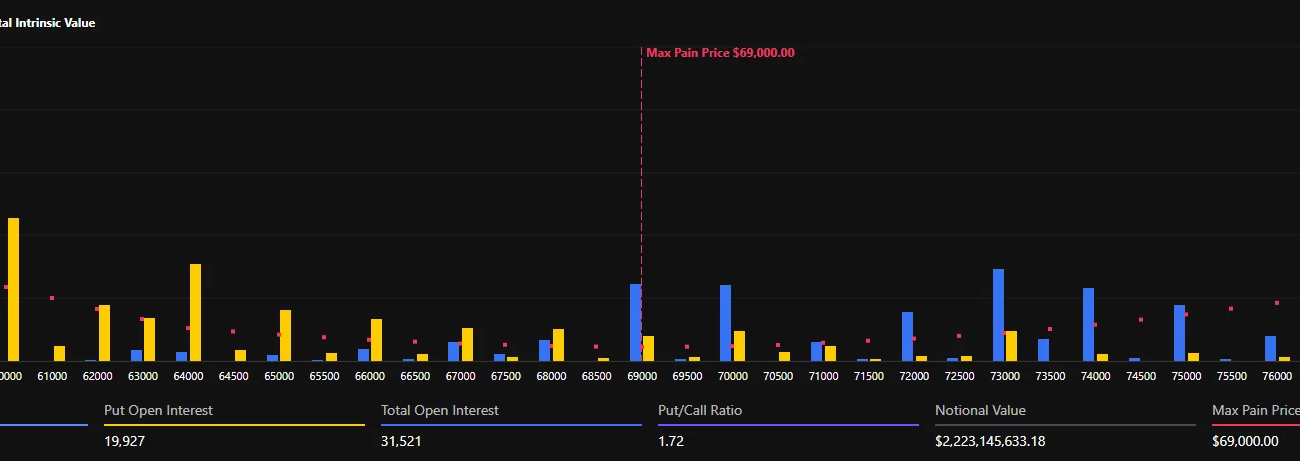Select the Put/Call Ratio stat card

(787, 425)
